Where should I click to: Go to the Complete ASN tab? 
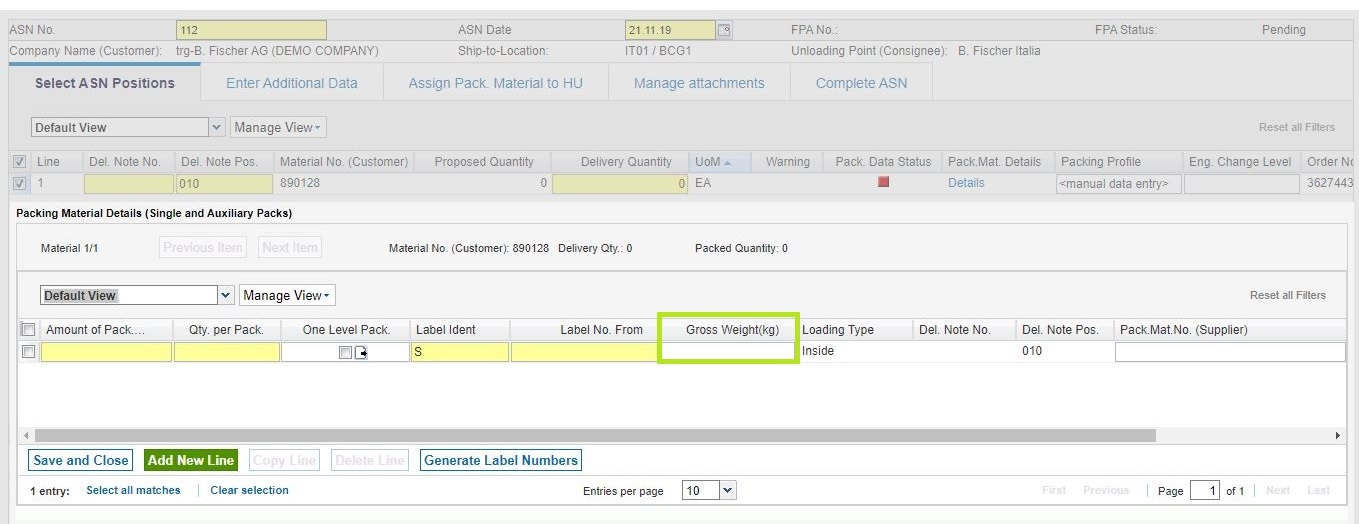861,83
